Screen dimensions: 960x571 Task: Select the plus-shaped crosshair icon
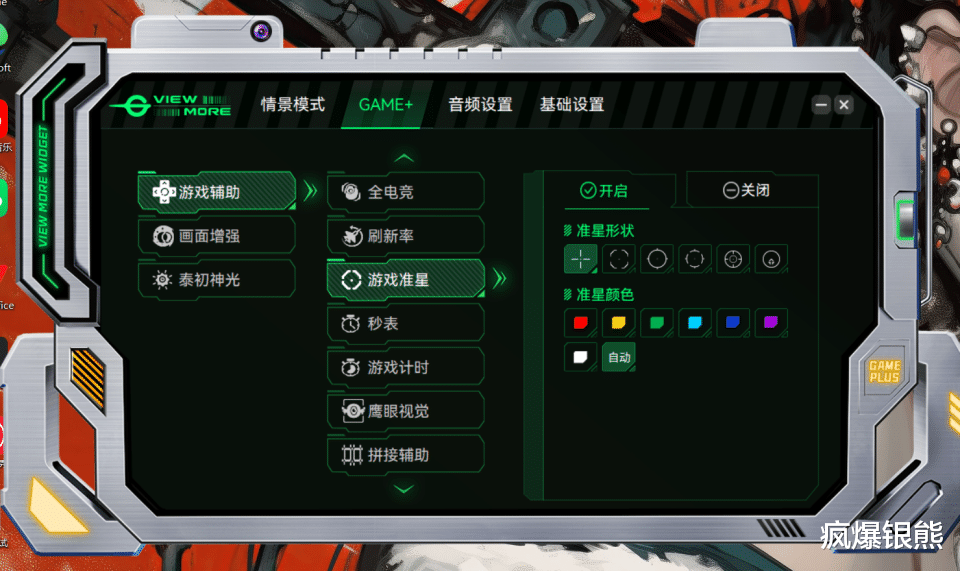click(580, 259)
